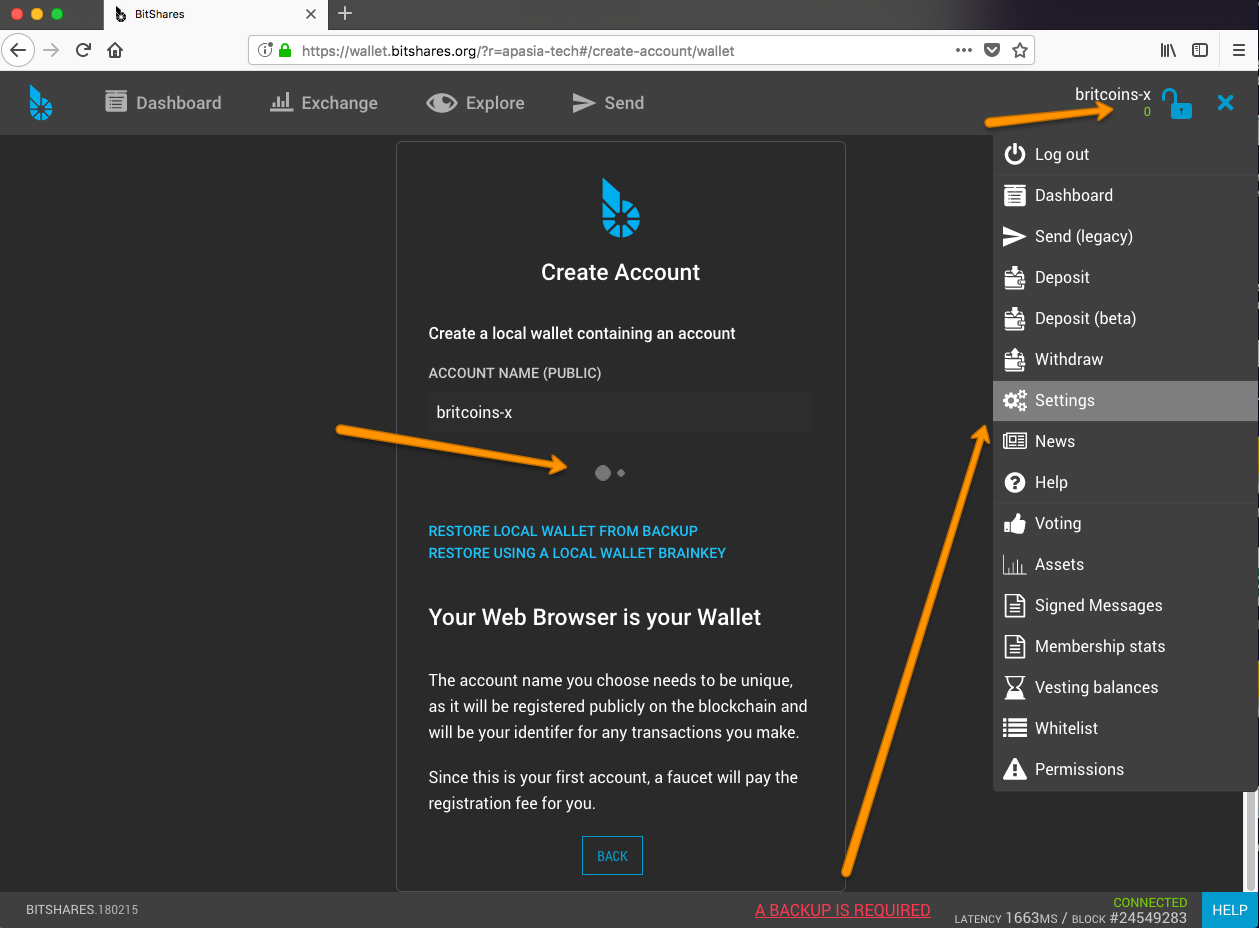The width and height of the screenshot is (1259, 928).
Task: Select Withdraw in the menu
Action: coord(1125,359)
